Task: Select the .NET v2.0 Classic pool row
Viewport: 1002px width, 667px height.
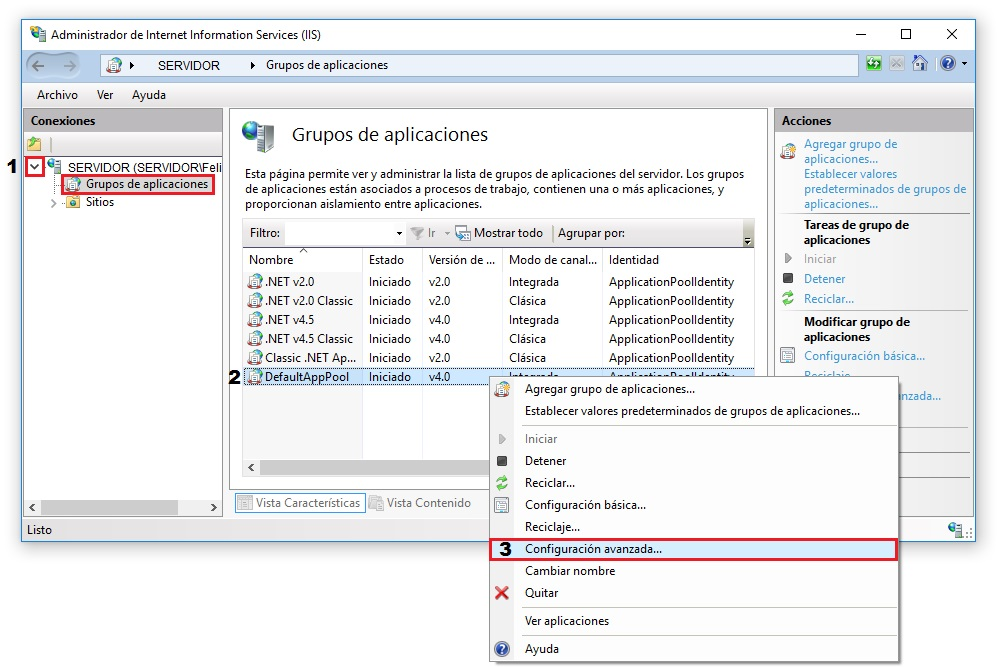Action: tap(498, 301)
